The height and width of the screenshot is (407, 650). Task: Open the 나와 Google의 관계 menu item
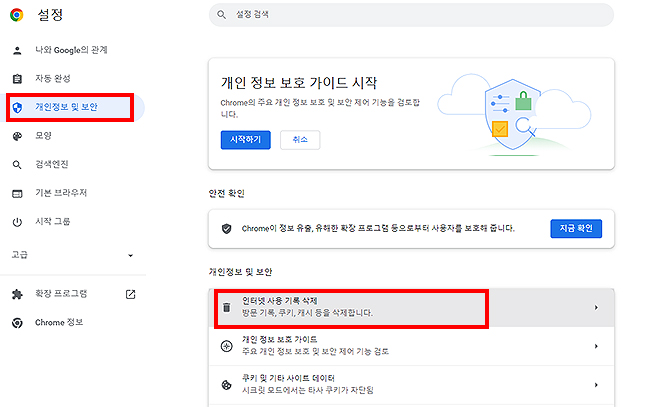coord(71,50)
